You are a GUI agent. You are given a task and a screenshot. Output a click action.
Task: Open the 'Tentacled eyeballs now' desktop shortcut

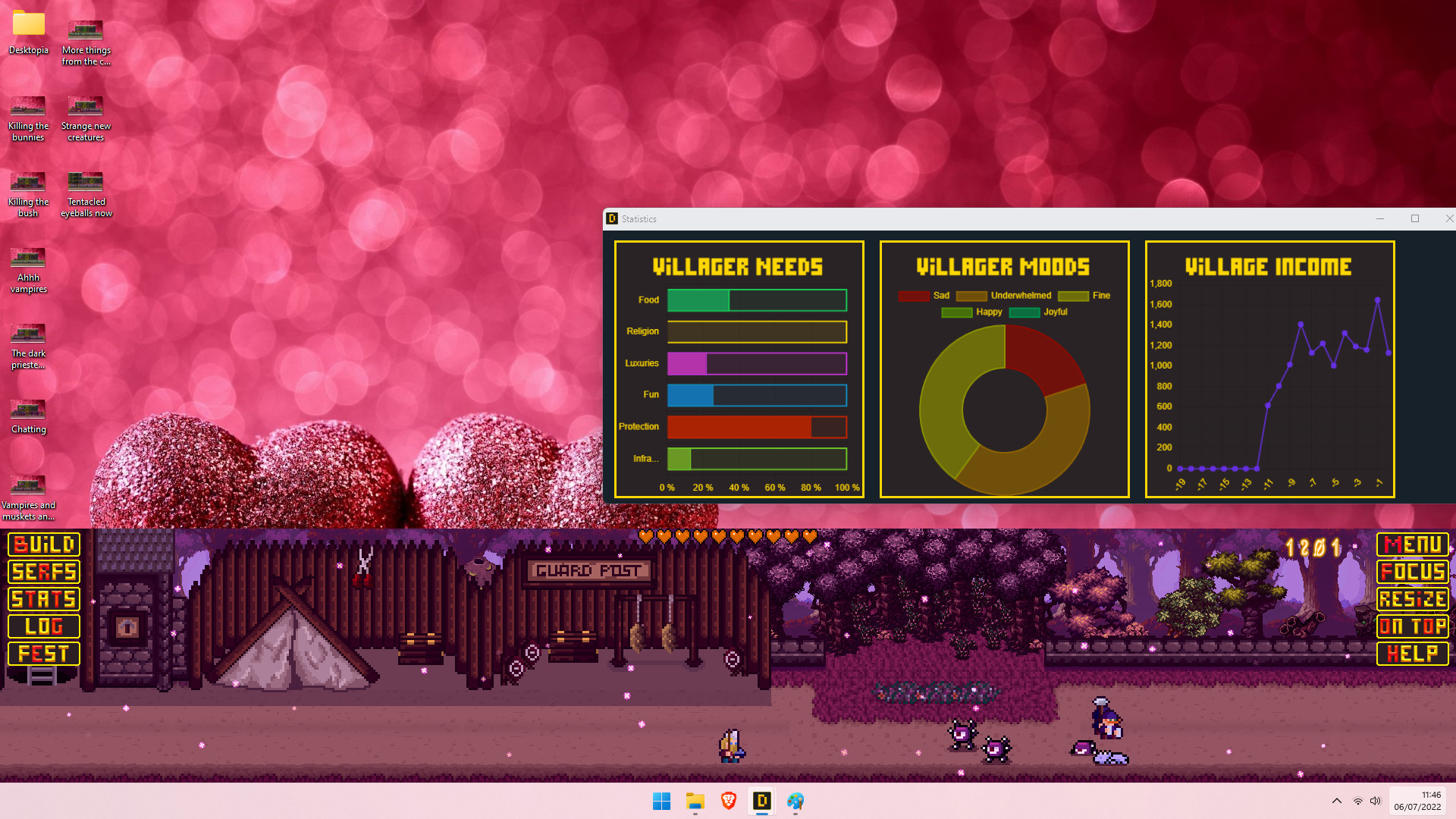(85, 182)
